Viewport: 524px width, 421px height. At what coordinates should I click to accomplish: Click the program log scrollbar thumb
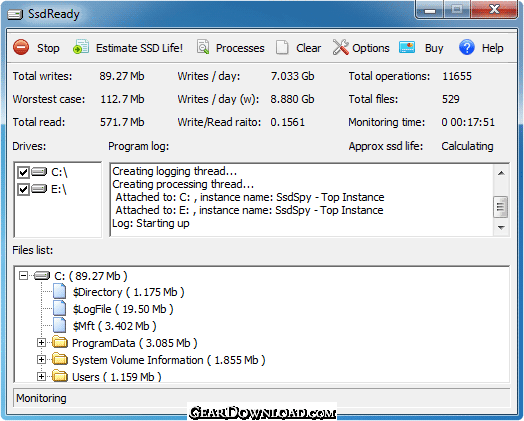501,206
